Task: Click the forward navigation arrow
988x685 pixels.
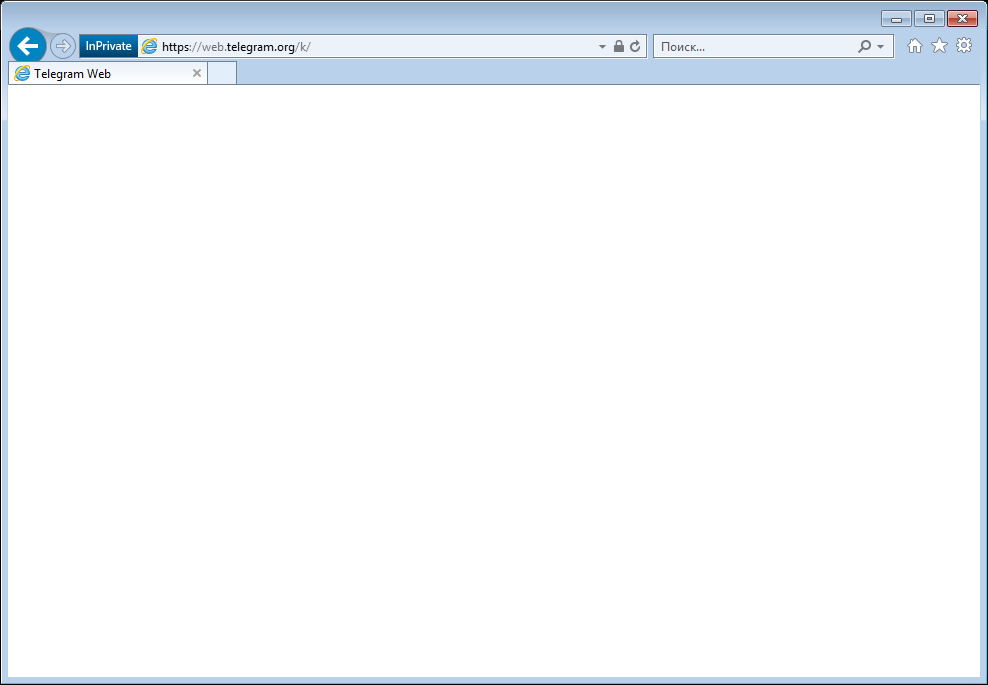Action: click(x=62, y=46)
